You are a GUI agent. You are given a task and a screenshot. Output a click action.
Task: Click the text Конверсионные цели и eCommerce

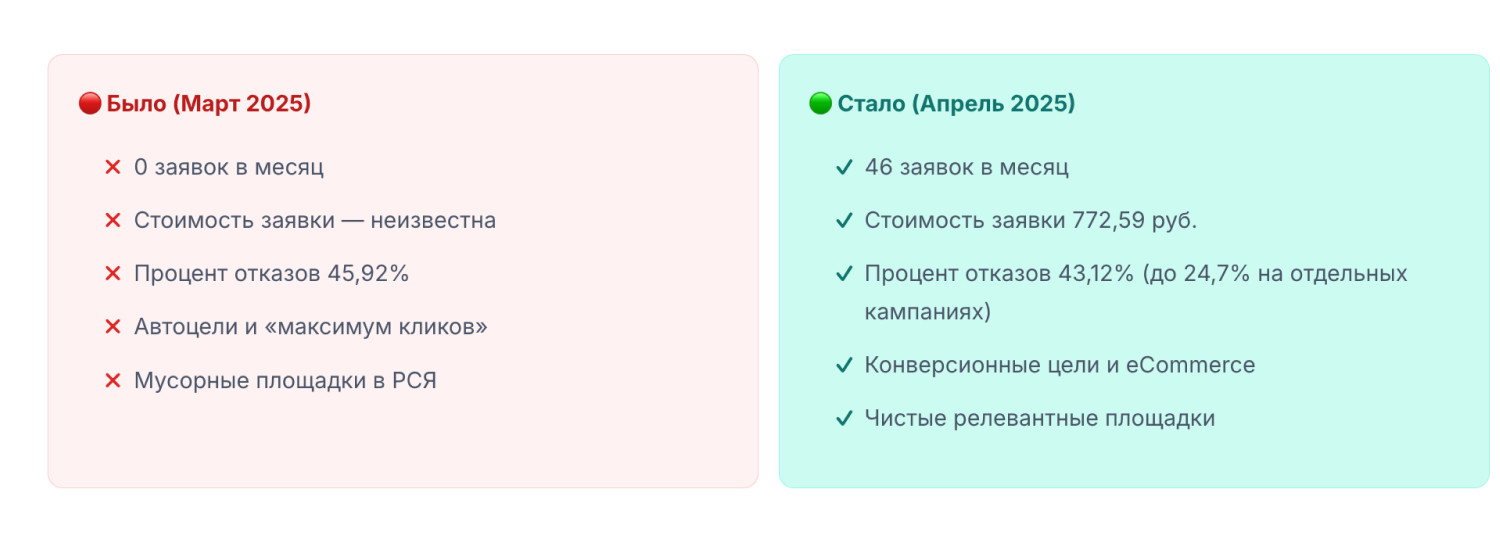pyautogui.click(x=1059, y=365)
